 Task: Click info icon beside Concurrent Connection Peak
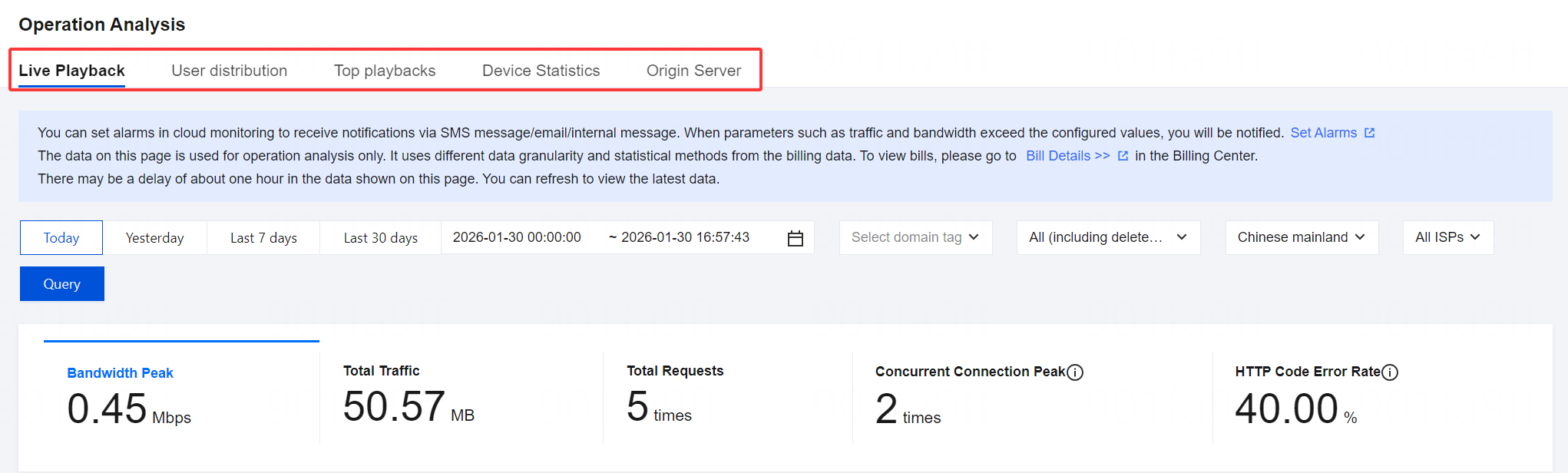point(1075,372)
